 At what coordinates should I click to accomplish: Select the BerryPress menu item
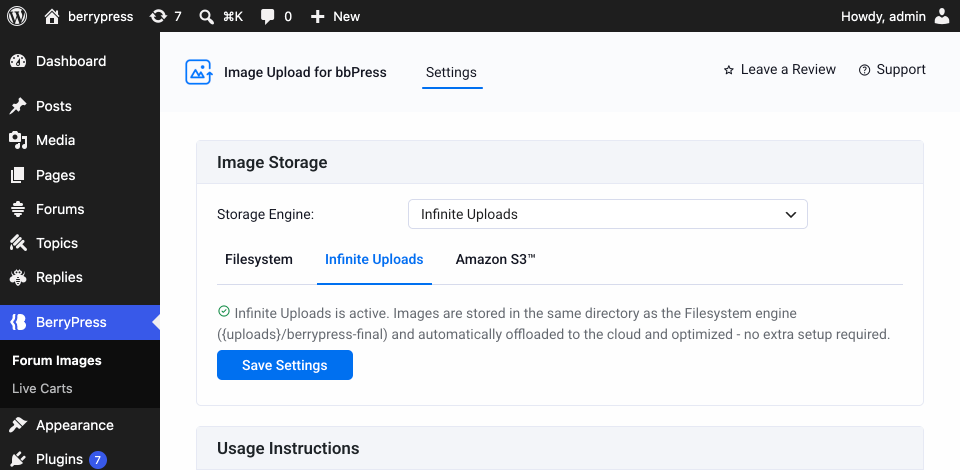click(80, 323)
